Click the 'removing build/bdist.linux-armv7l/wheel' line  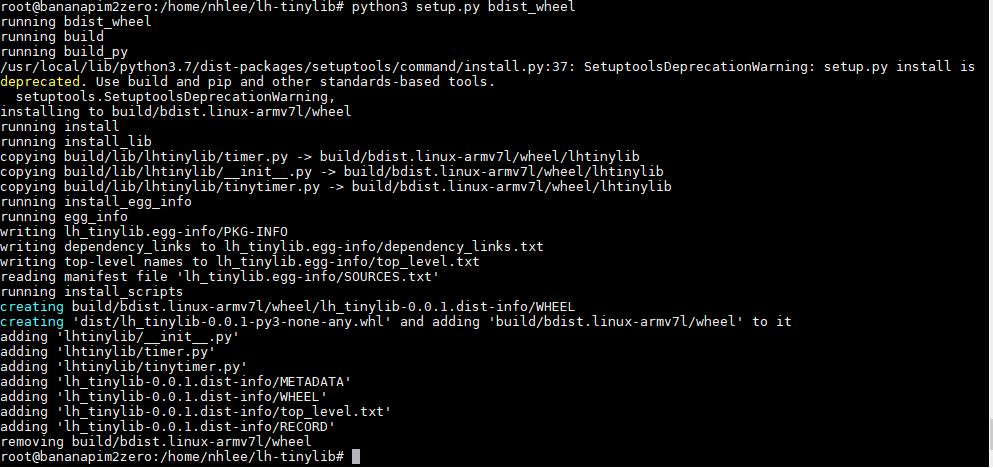[156, 441]
